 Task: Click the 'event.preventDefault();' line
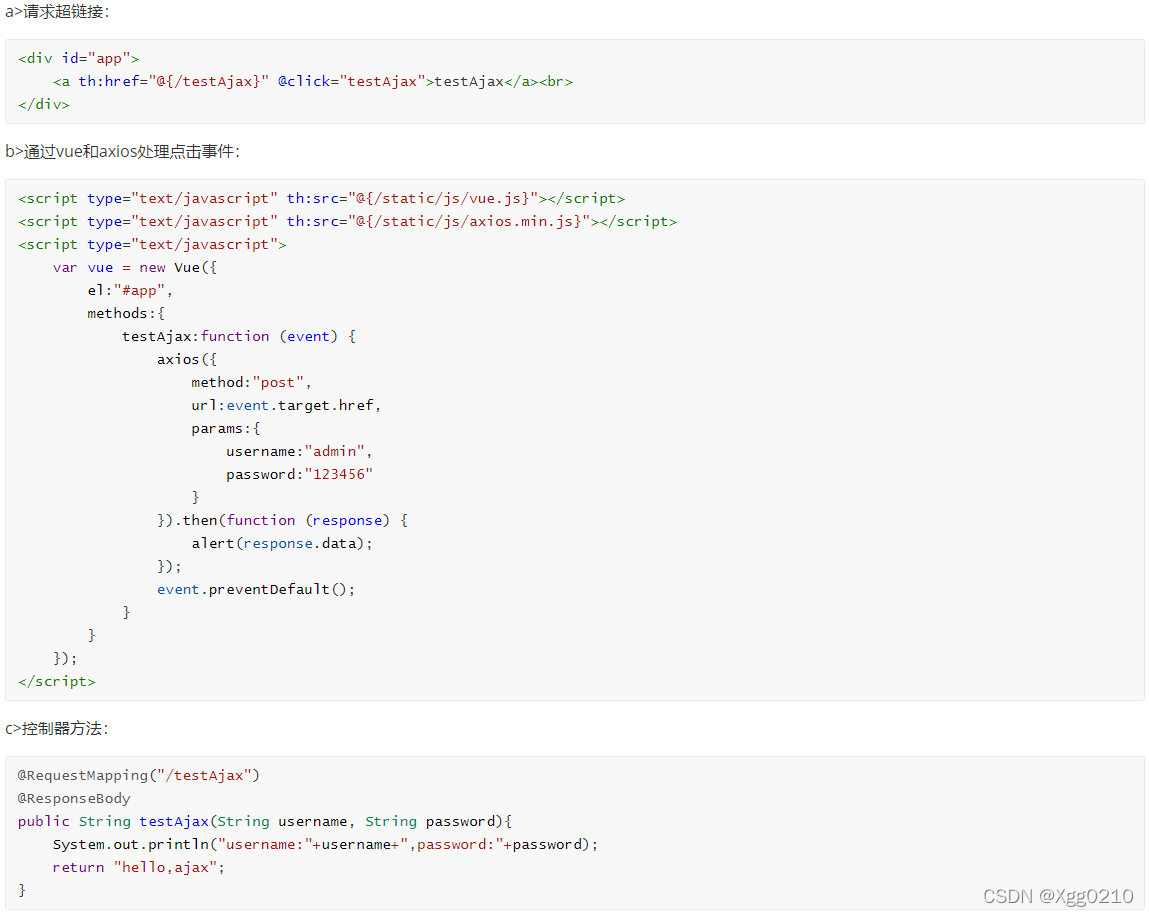tap(256, 589)
